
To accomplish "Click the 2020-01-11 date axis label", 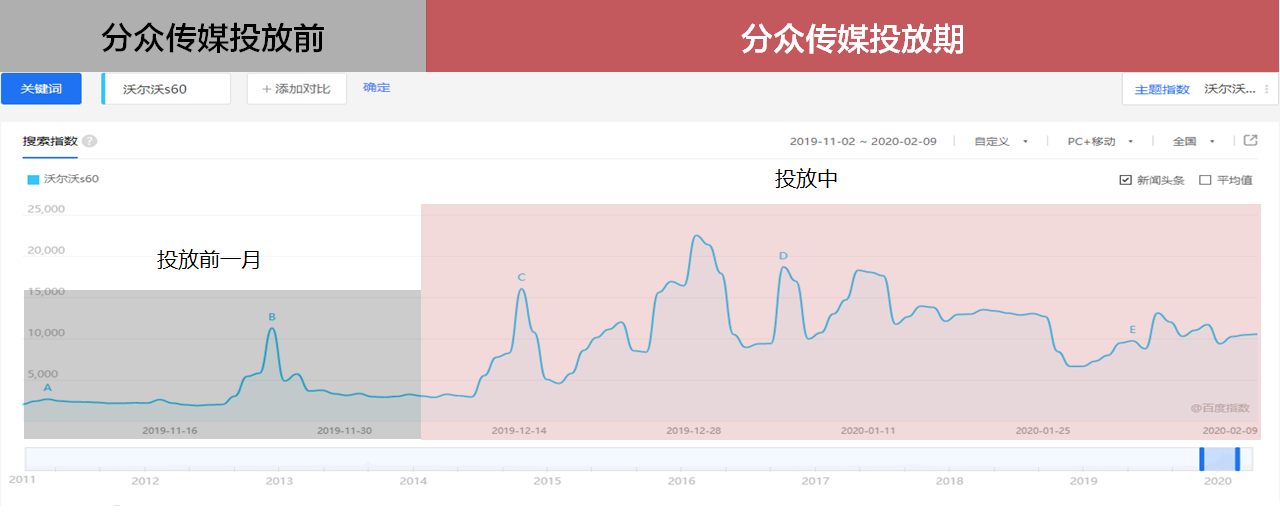I will tap(868, 430).
